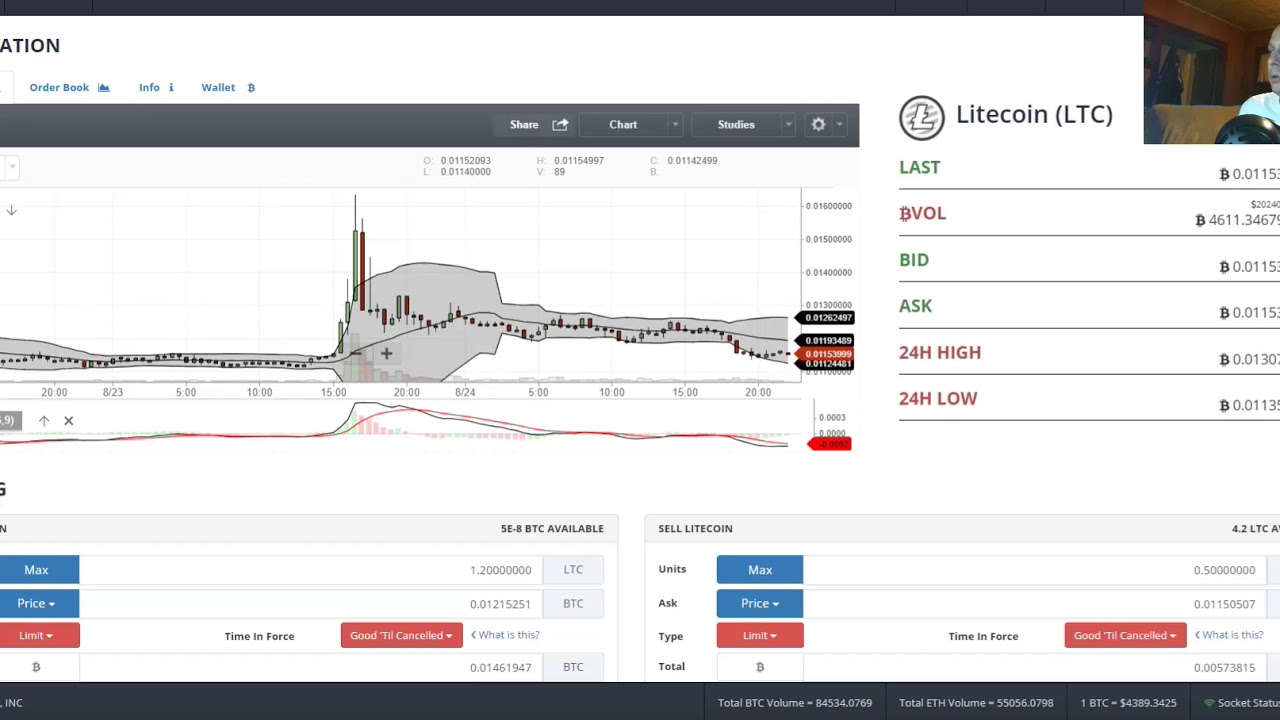Viewport: 1280px width, 720px height.
Task: Click the 8/23 date label on chart axis
Action: pos(113,392)
